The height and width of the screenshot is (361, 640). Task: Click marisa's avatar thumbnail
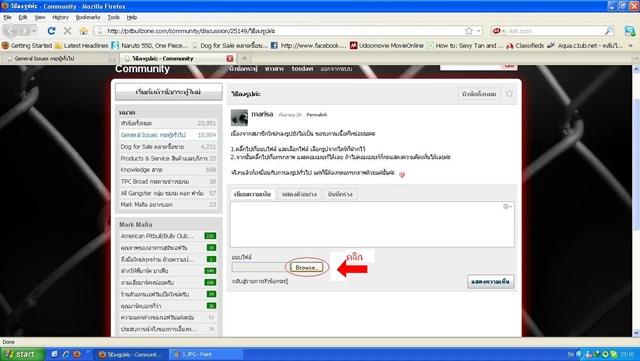coord(239,117)
